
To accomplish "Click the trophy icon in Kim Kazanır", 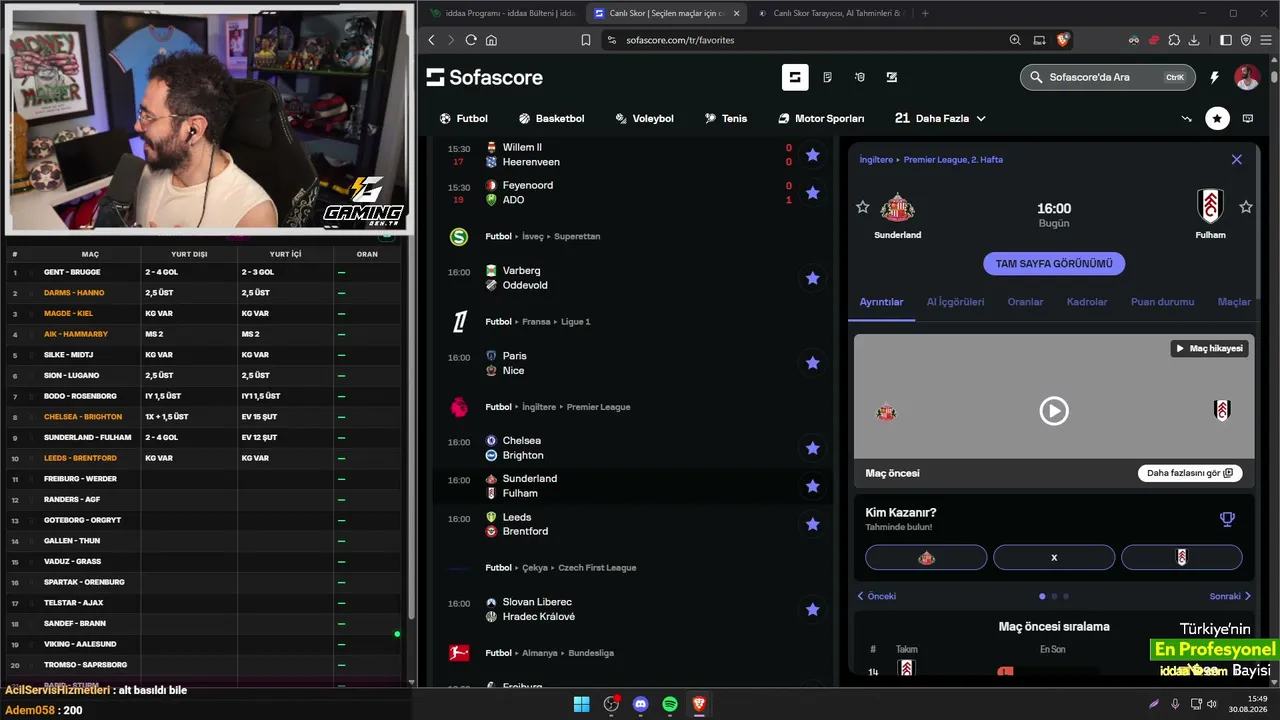I will (1227, 519).
